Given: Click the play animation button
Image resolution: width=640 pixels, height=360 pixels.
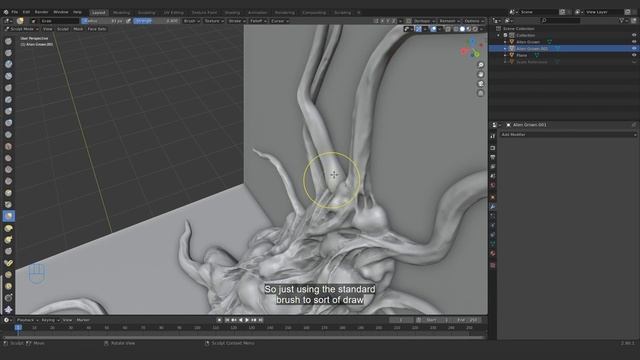Looking at the screenshot, I should pyautogui.click(x=247, y=320).
